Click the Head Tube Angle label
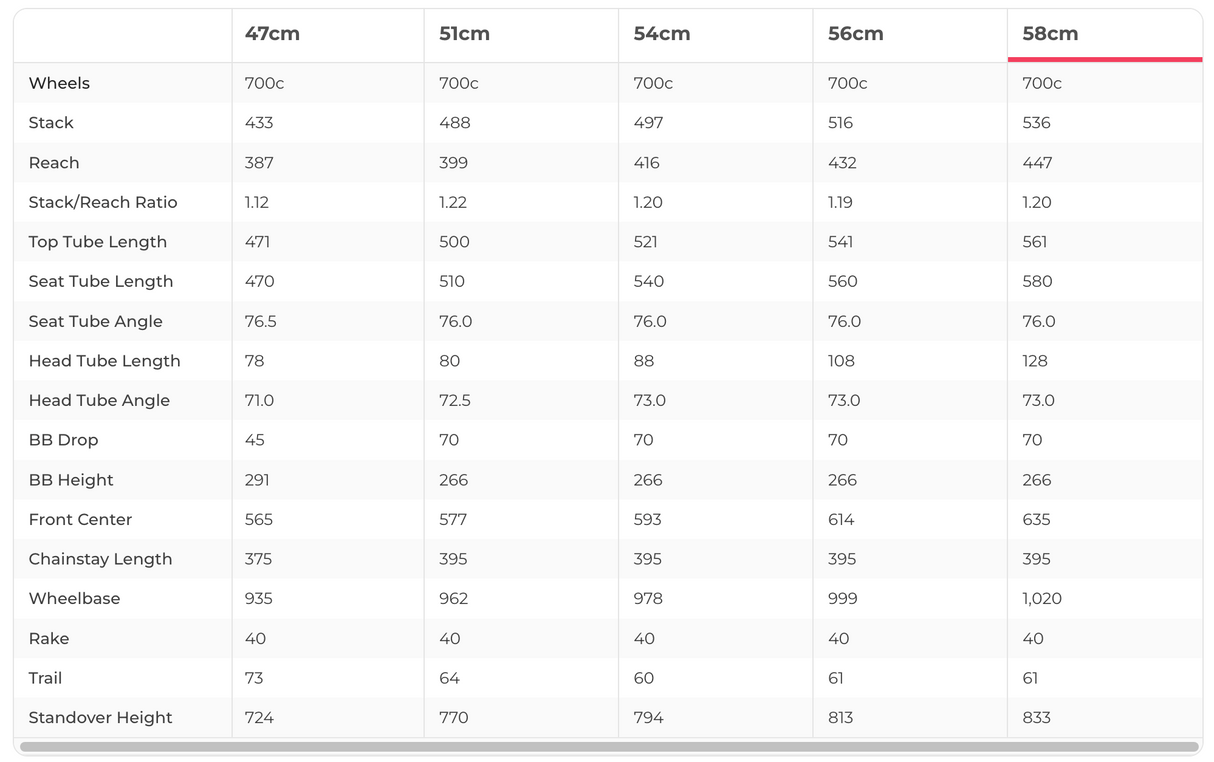 click(99, 400)
